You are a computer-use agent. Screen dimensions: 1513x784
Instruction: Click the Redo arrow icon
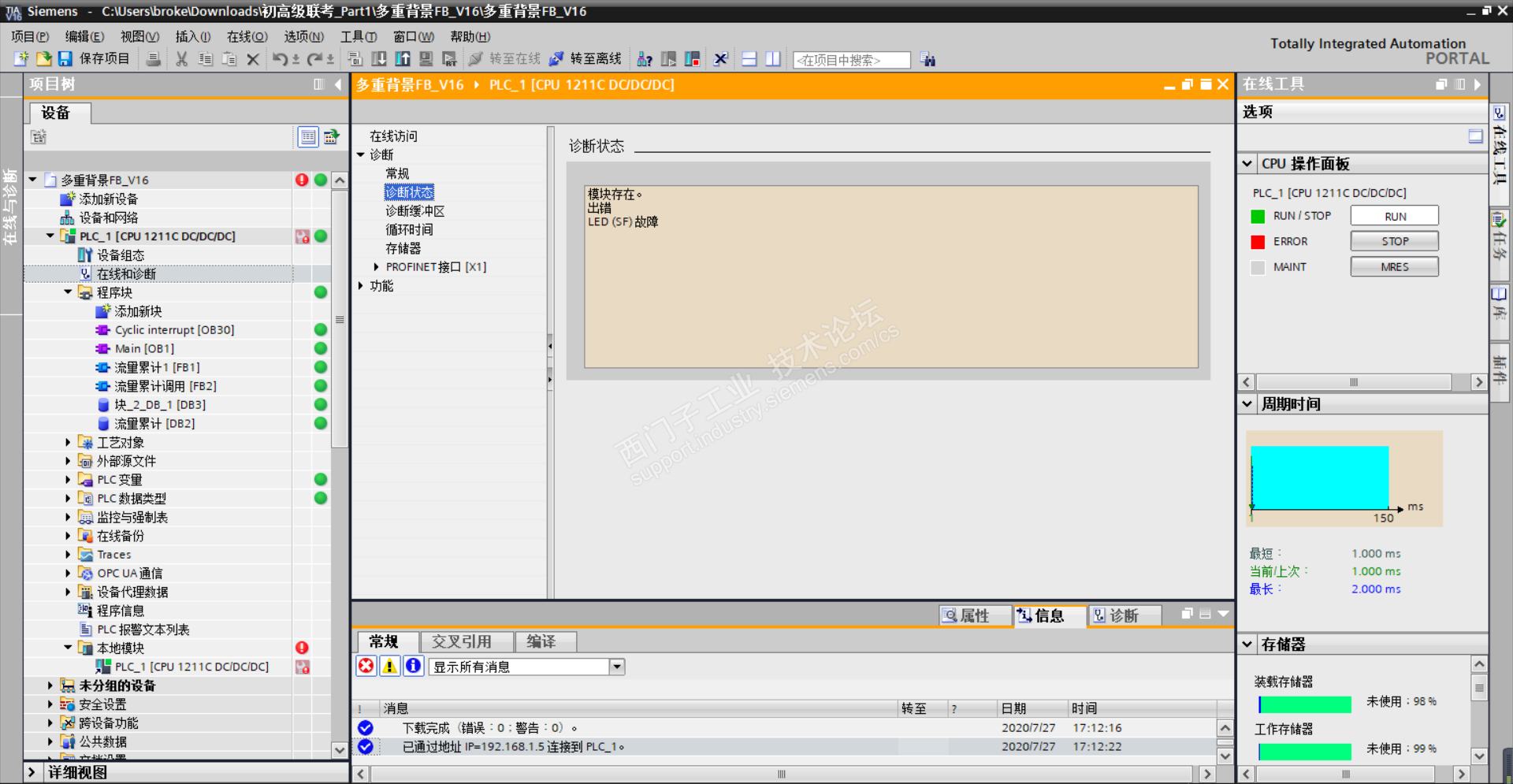point(314,59)
